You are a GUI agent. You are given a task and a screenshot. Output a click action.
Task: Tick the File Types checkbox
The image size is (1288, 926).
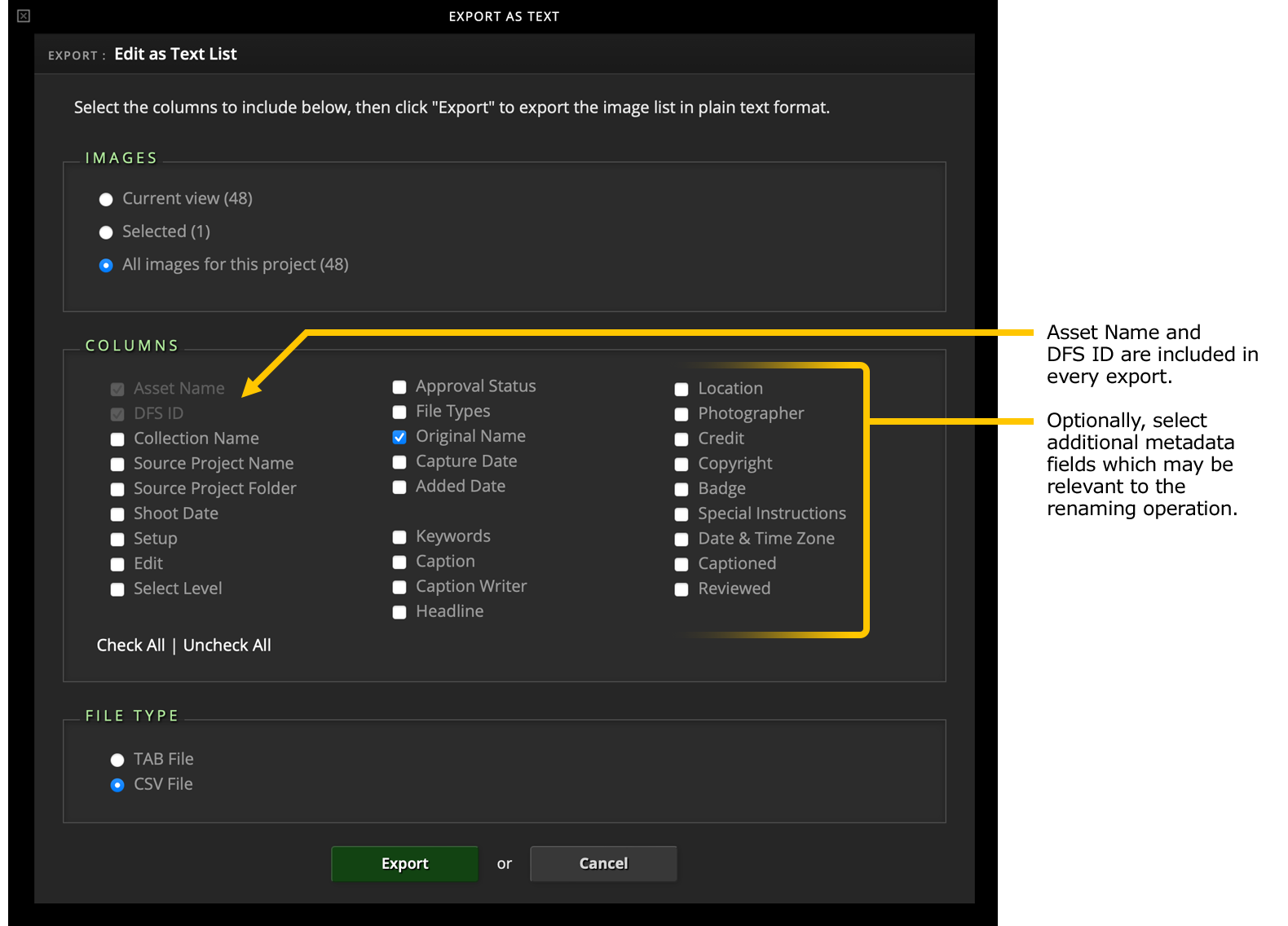tap(399, 412)
